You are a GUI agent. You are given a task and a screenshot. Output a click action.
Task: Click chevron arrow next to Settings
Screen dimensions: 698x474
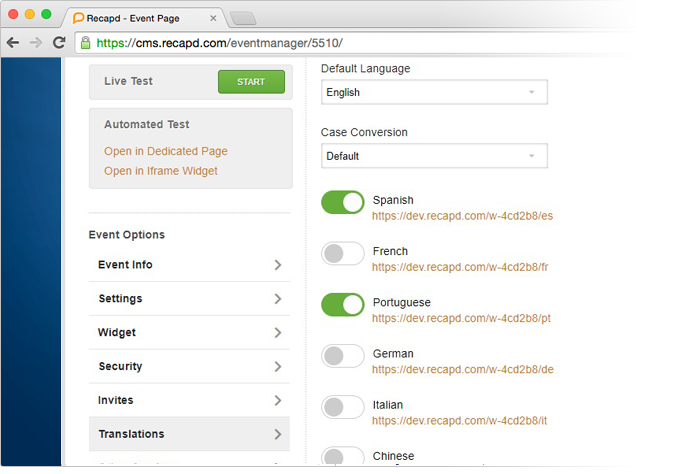pos(278,299)
